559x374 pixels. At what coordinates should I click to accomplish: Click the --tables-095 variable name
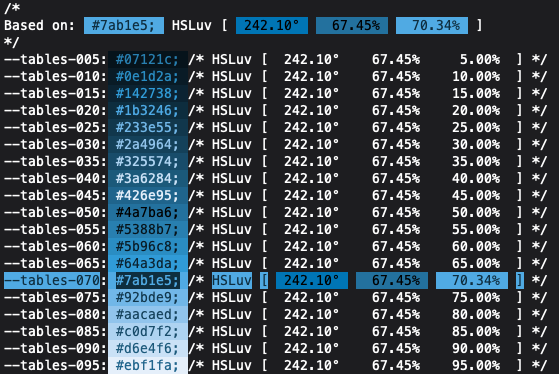click(x=52, y=365)
